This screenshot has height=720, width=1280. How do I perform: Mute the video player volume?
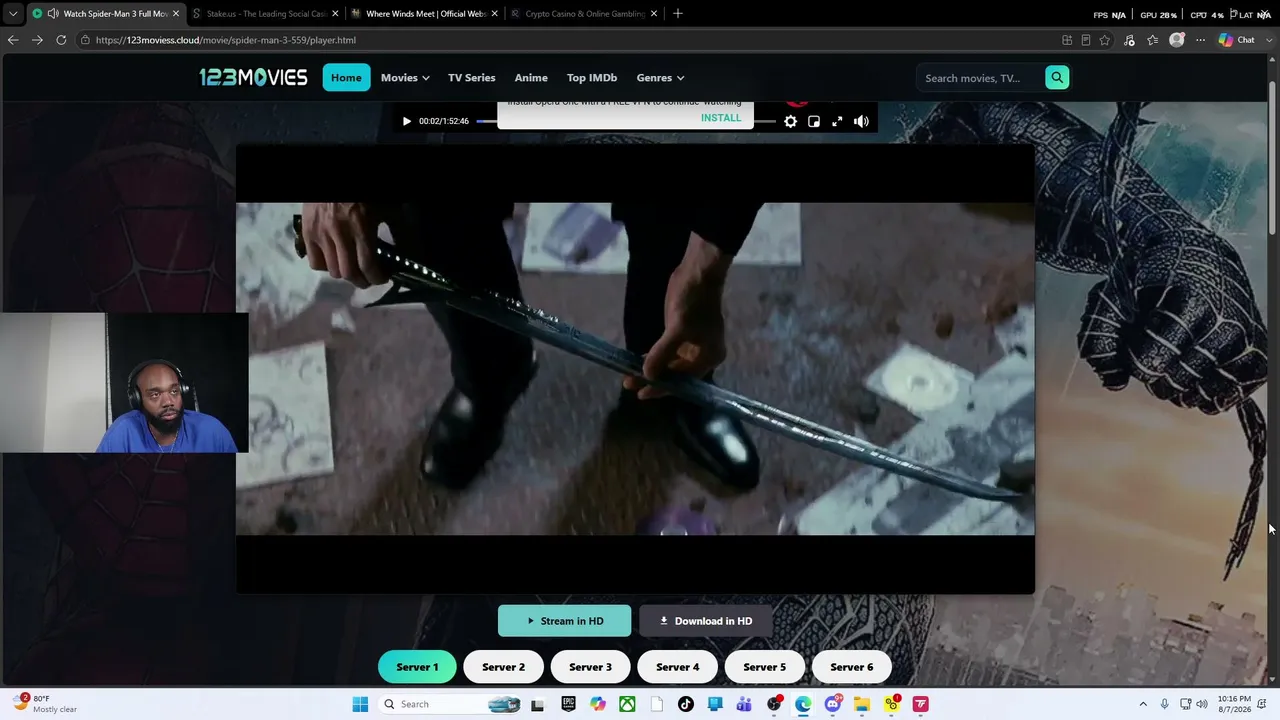tap(861, 121)
